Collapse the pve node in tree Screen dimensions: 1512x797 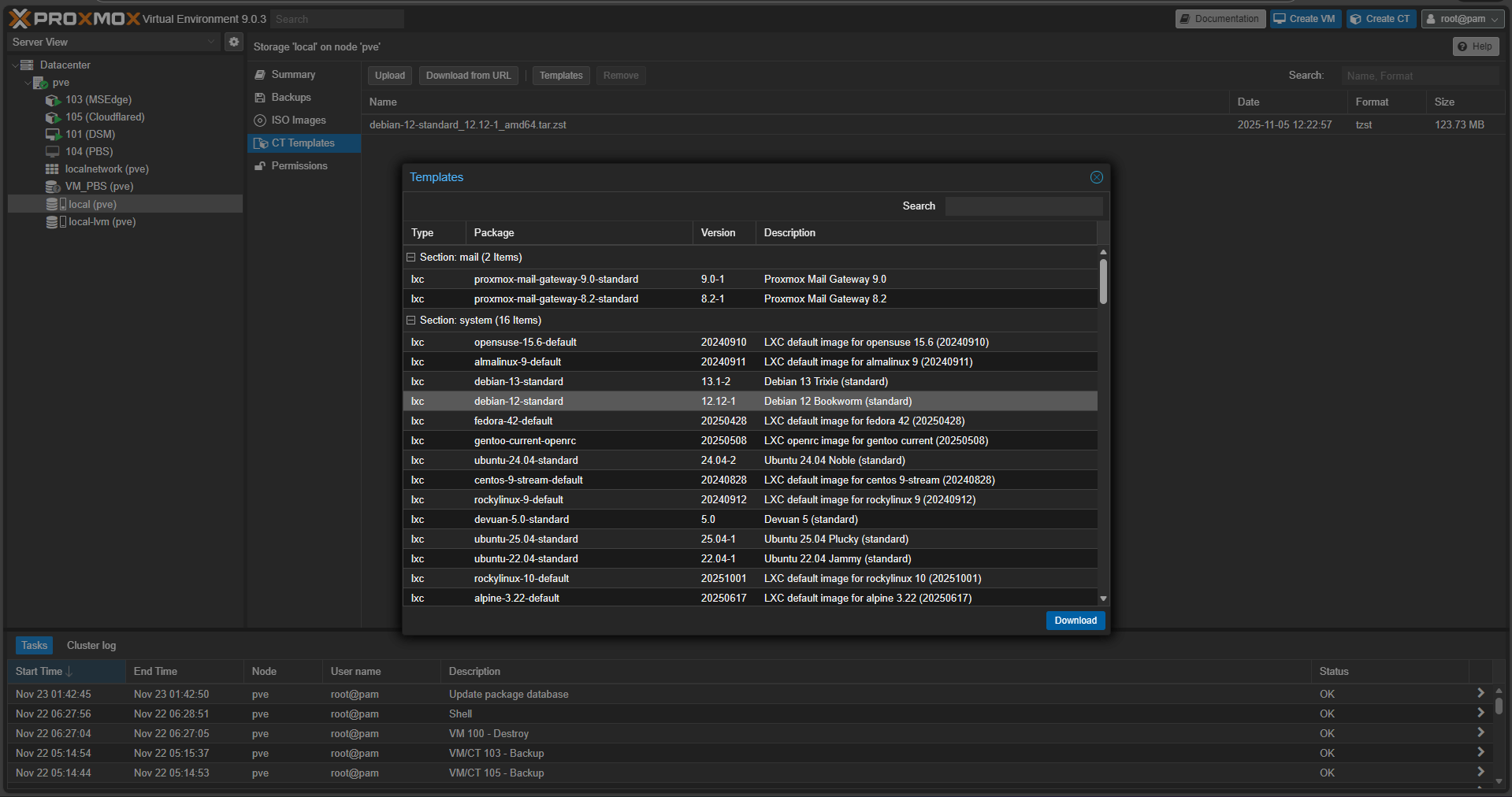click(x=28, y=83)
